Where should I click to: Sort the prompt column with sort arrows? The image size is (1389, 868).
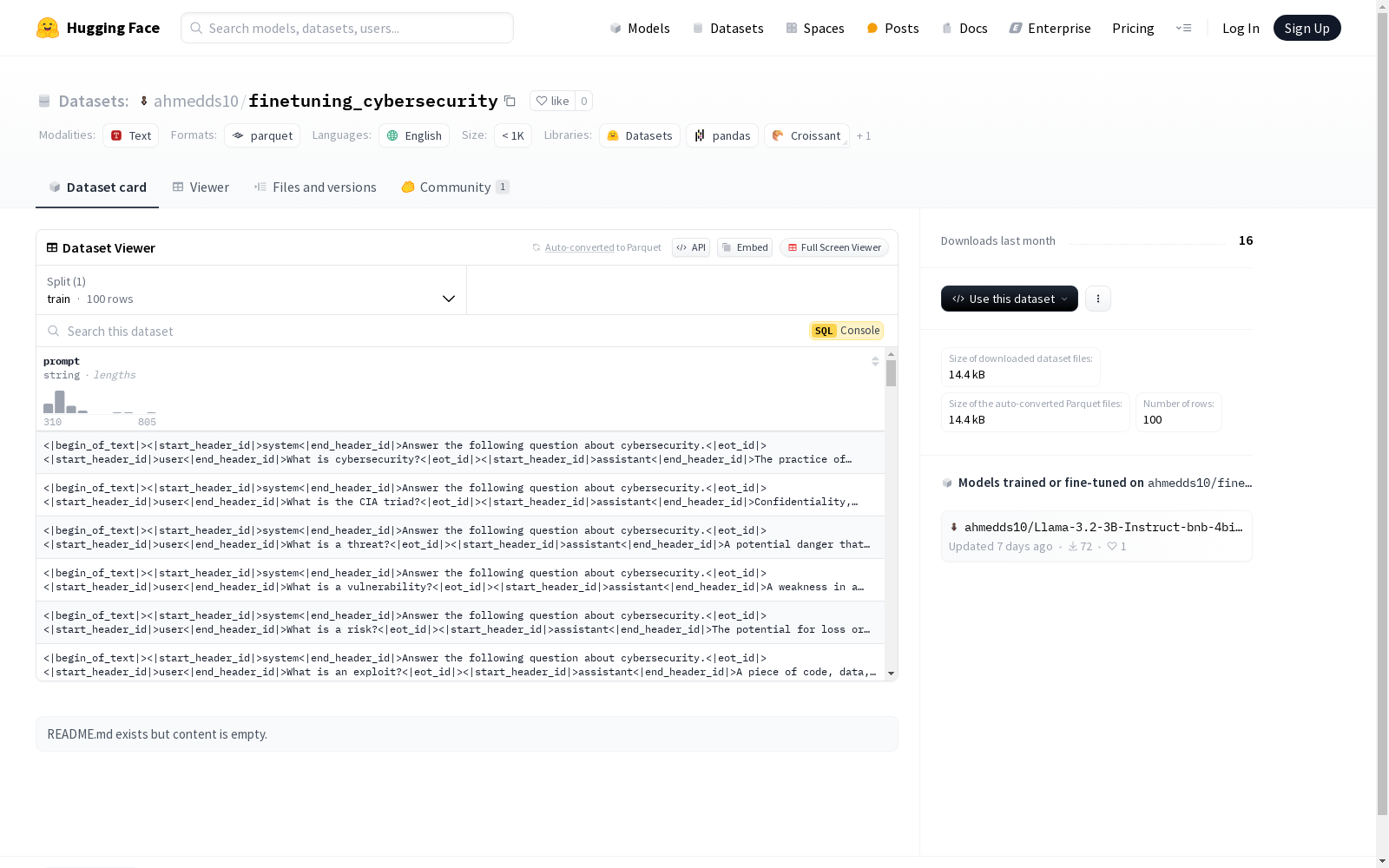875,361
